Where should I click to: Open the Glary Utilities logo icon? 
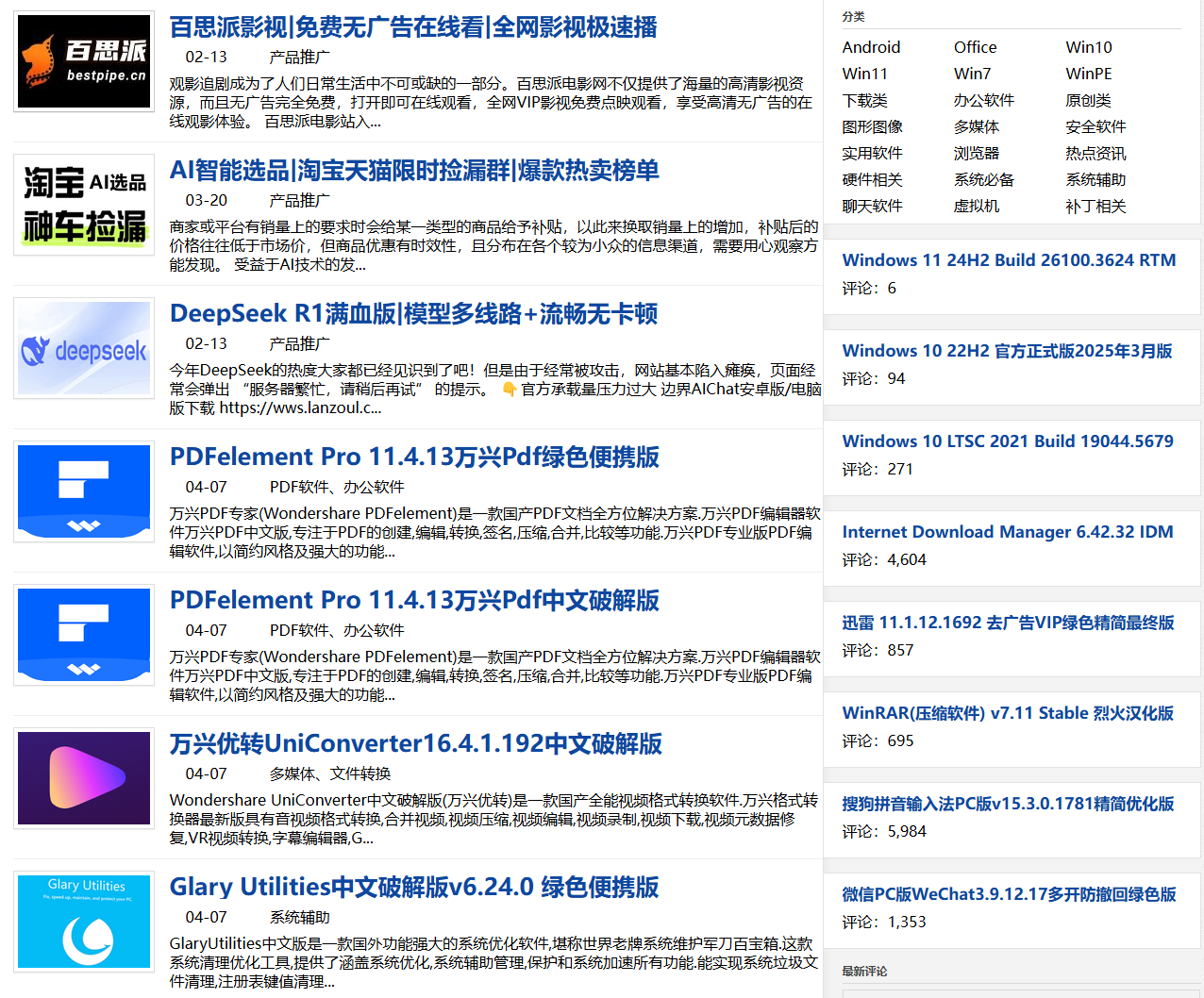point(84,922)
